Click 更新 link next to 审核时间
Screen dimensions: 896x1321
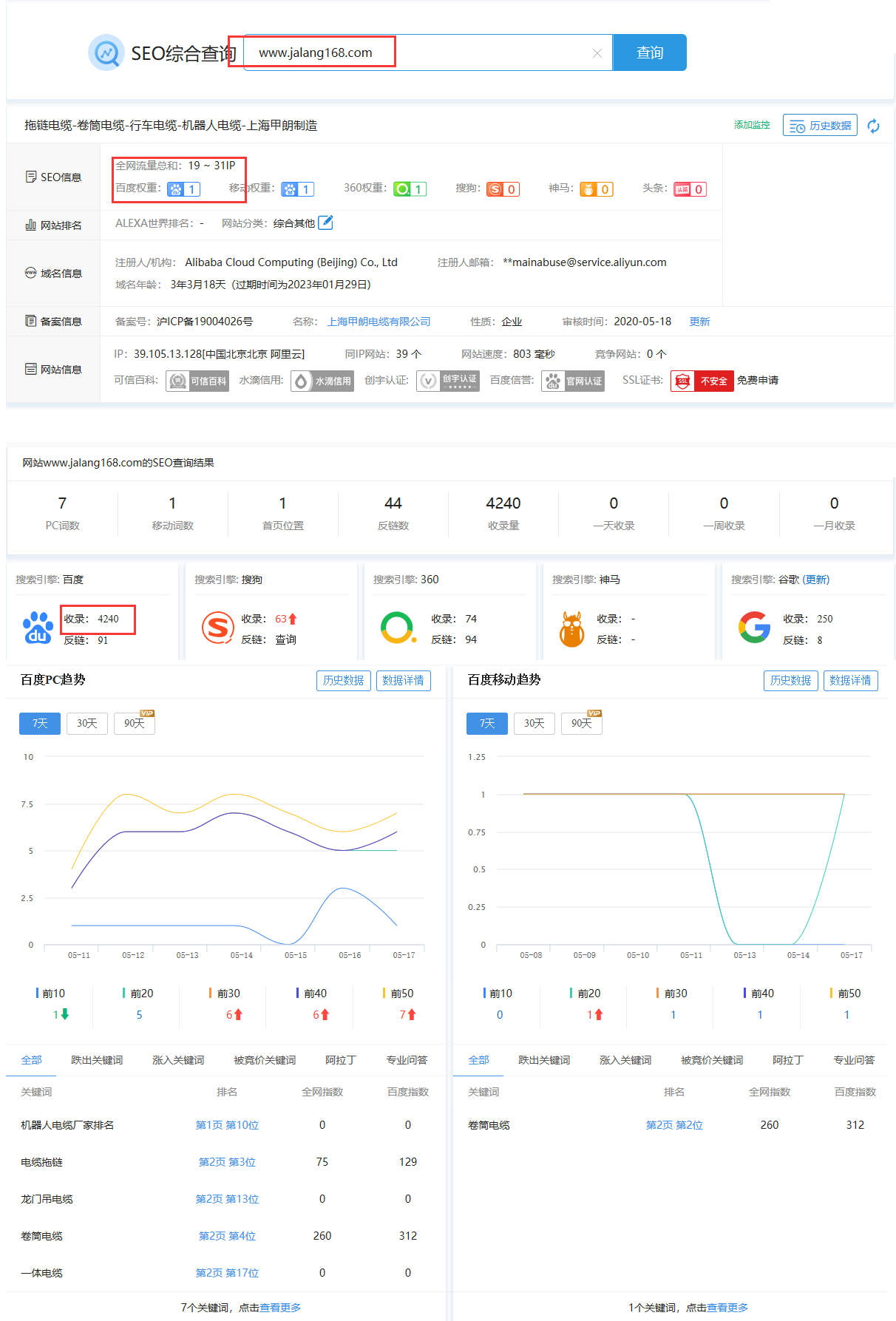click(699, 322)
